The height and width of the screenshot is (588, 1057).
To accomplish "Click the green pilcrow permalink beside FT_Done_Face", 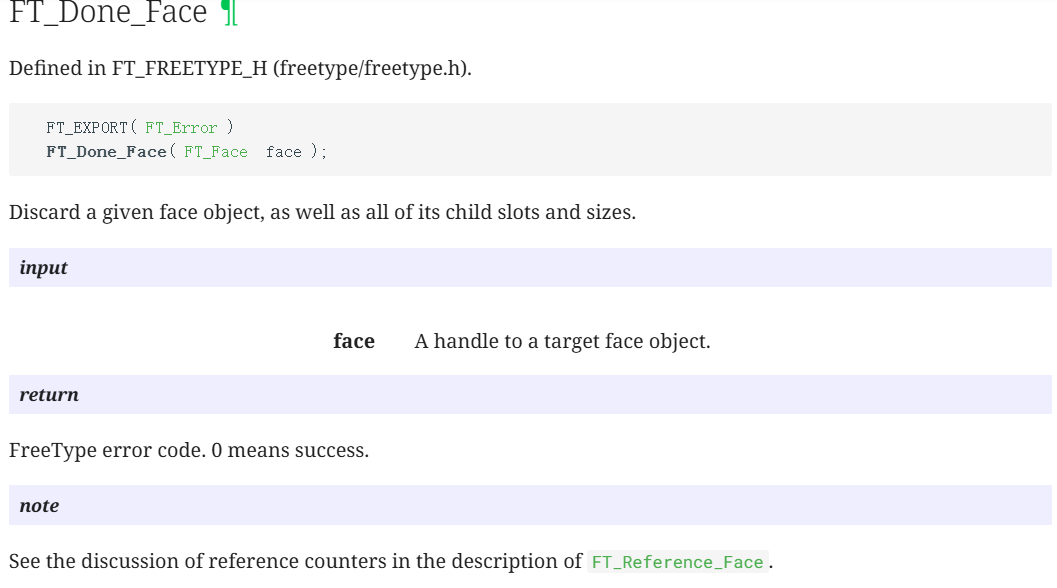I will click(229, 12).
